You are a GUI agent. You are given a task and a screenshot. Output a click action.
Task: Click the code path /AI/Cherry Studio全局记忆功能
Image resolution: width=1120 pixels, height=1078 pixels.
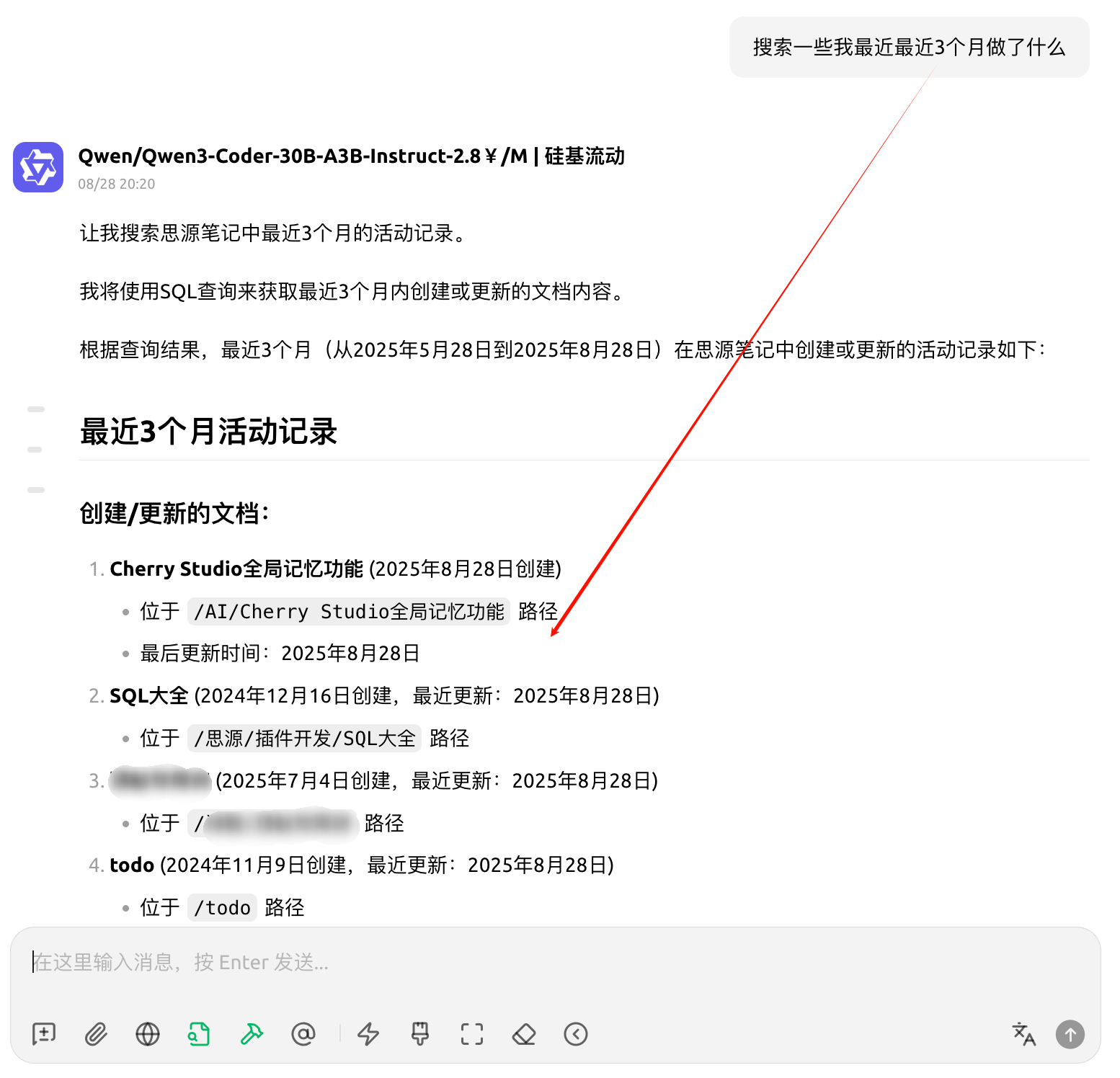tap(349, 612)
